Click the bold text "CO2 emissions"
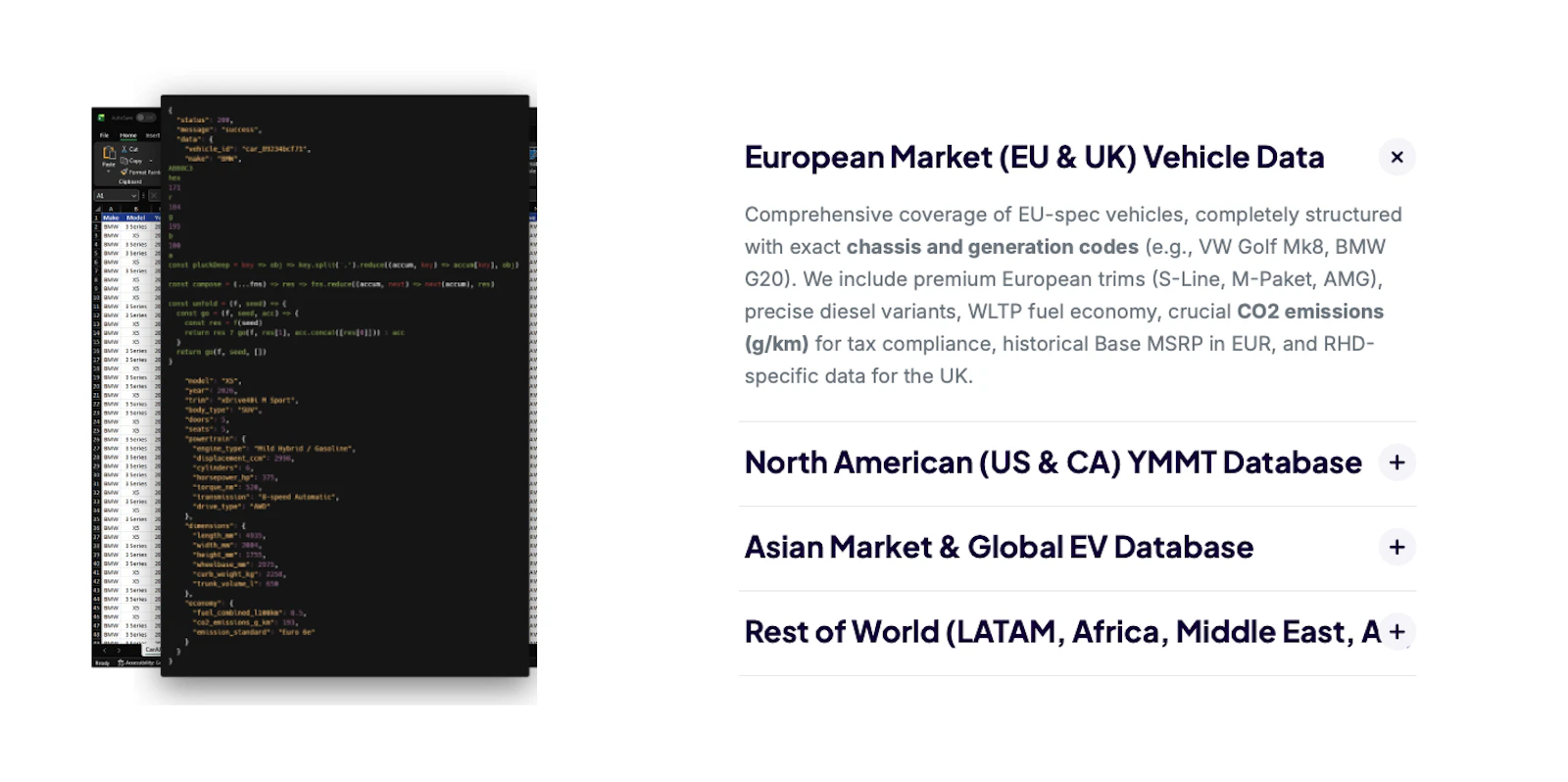The height and width of the screenshot is (782, 1568). click(1310, 312)
